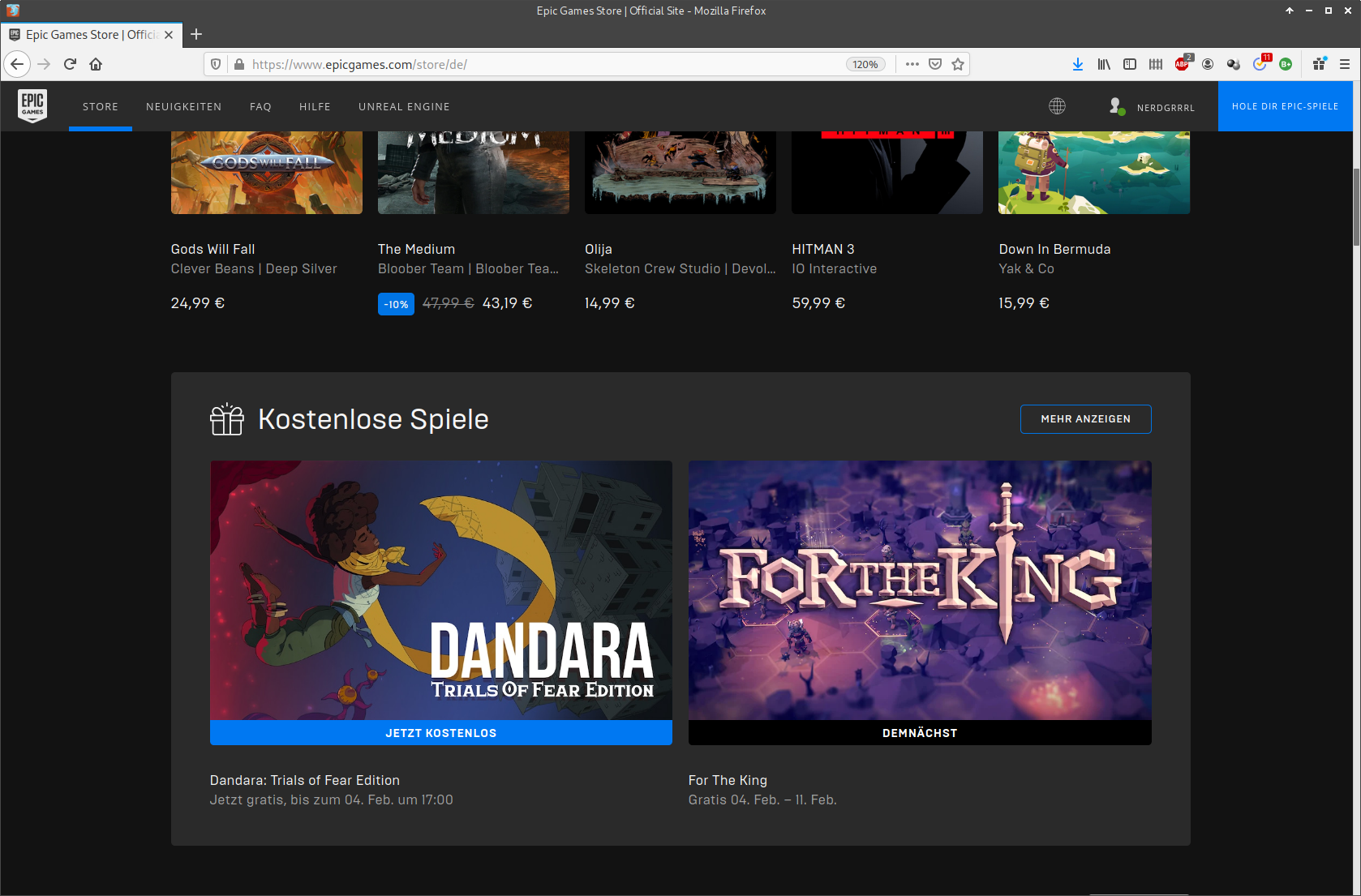Click the Gods Will Fall title

coord(213,249)
